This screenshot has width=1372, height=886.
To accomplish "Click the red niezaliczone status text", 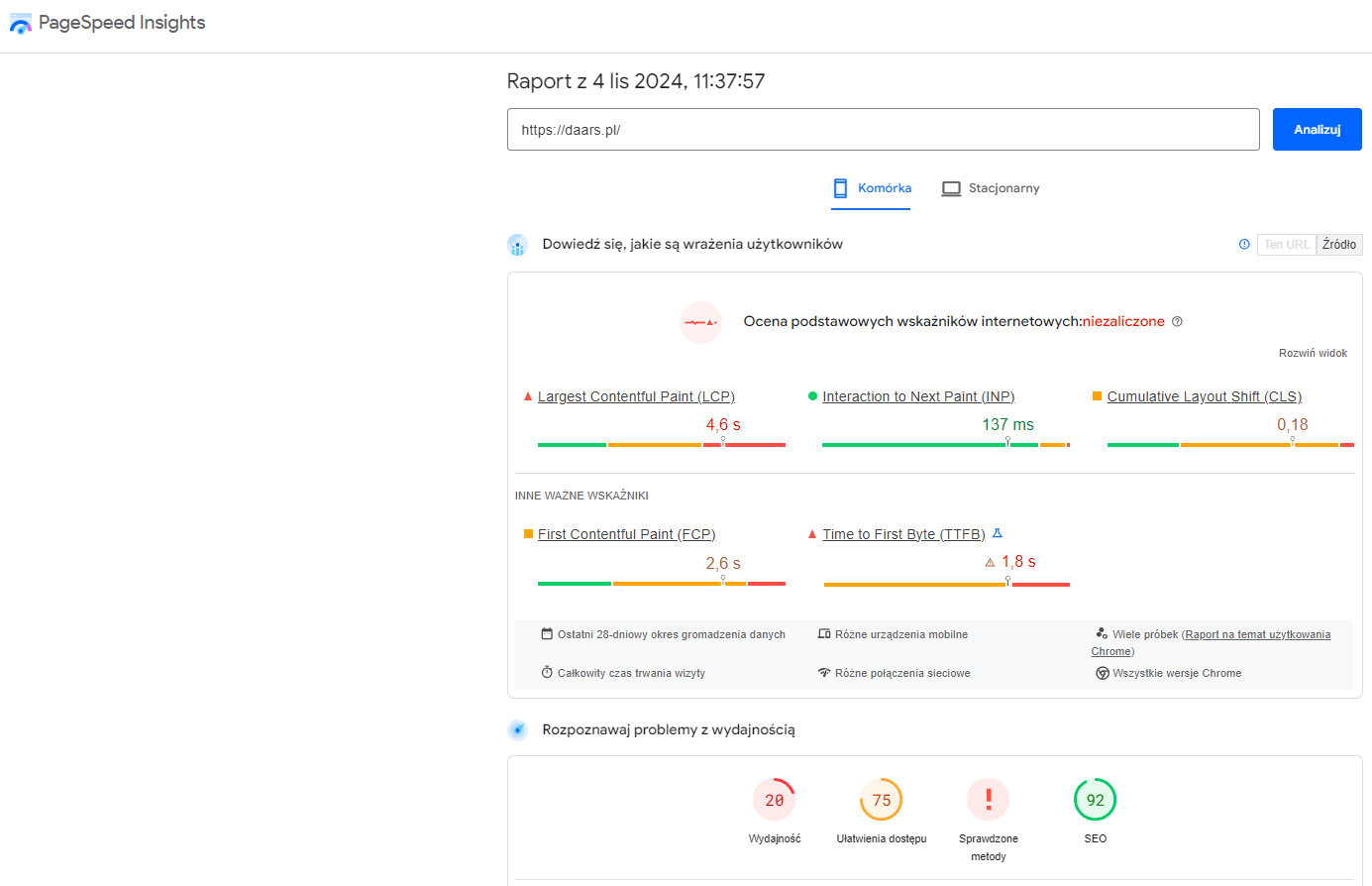I will click(1123, 321).
